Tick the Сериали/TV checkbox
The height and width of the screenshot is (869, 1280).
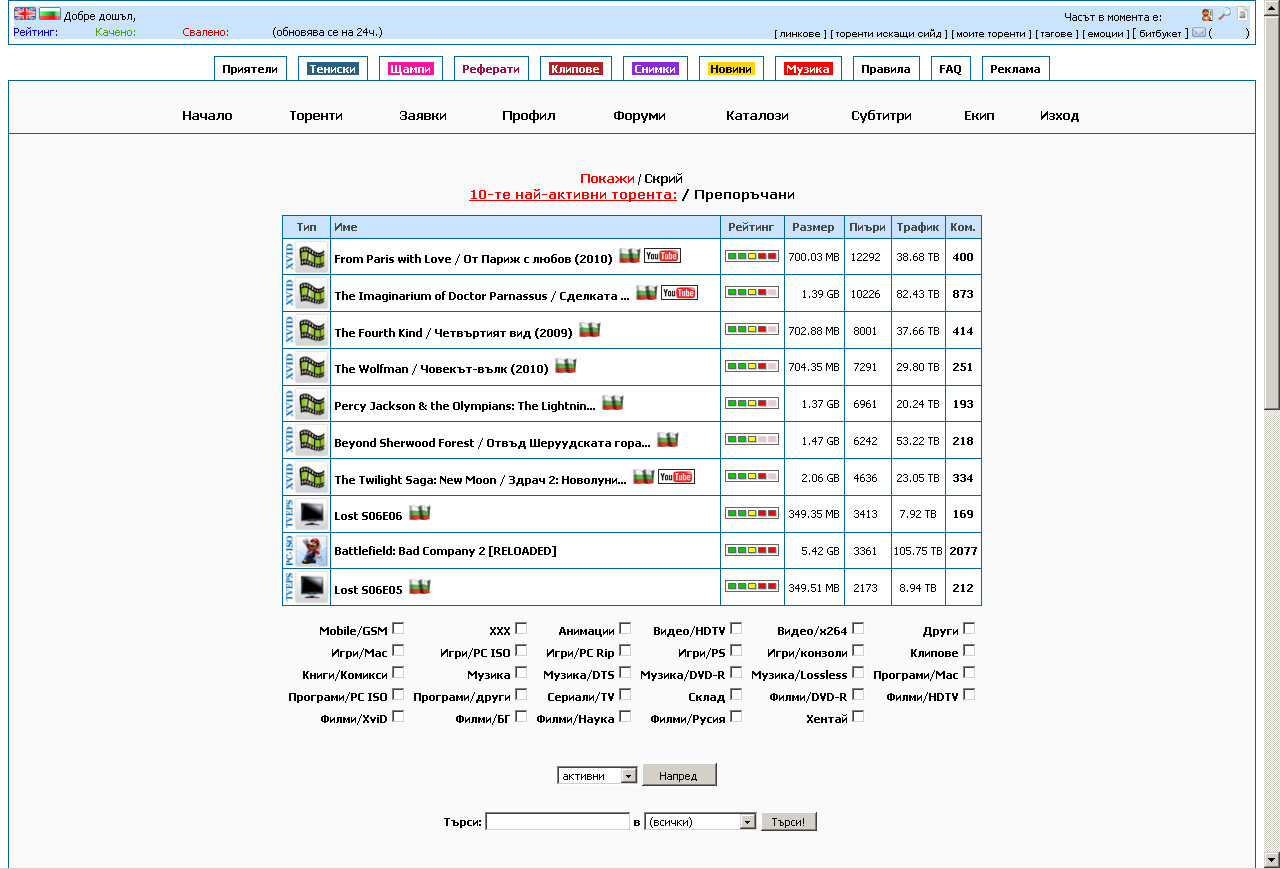tap(625, 694)
